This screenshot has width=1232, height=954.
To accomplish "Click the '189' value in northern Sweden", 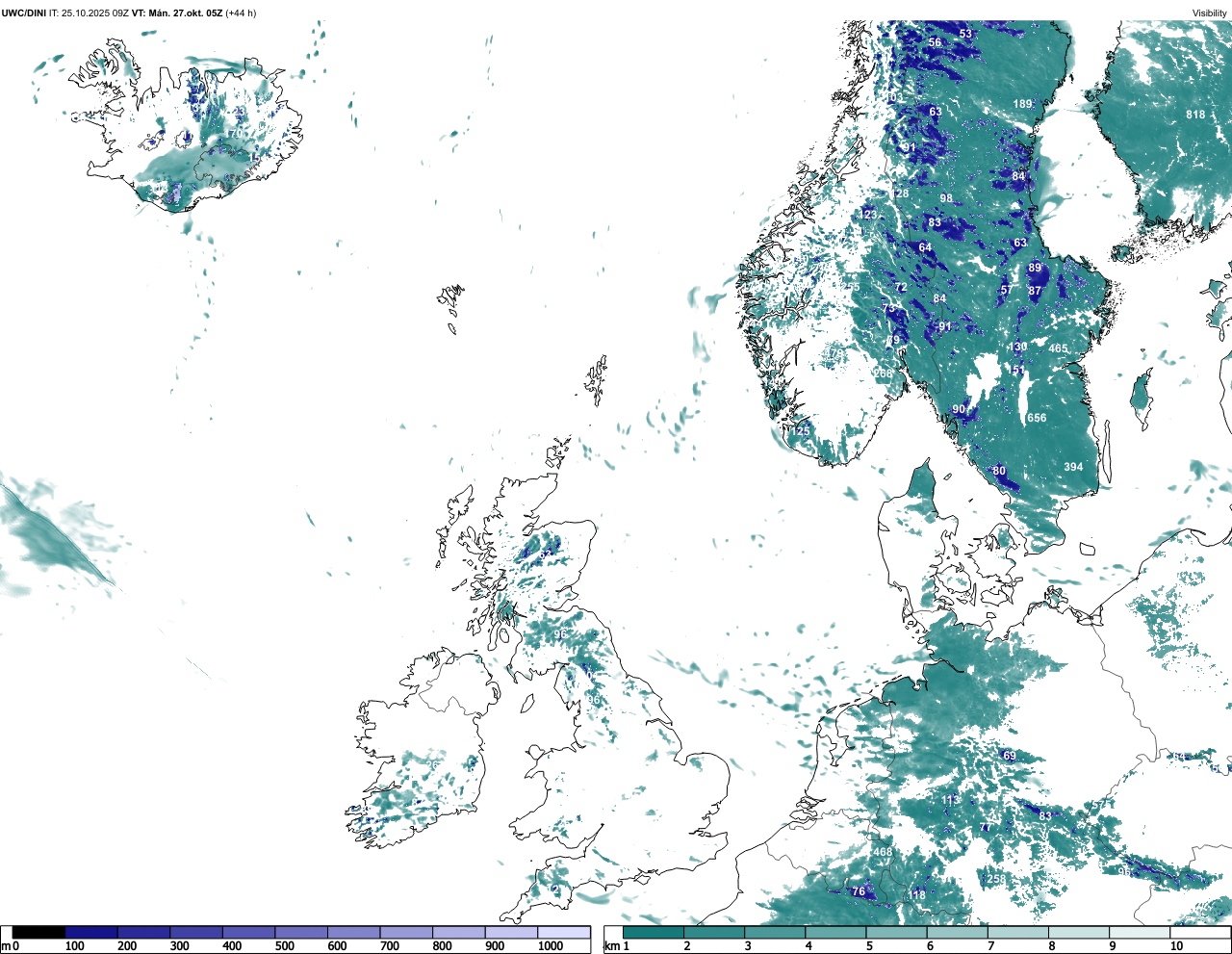I will [1022, 104].
